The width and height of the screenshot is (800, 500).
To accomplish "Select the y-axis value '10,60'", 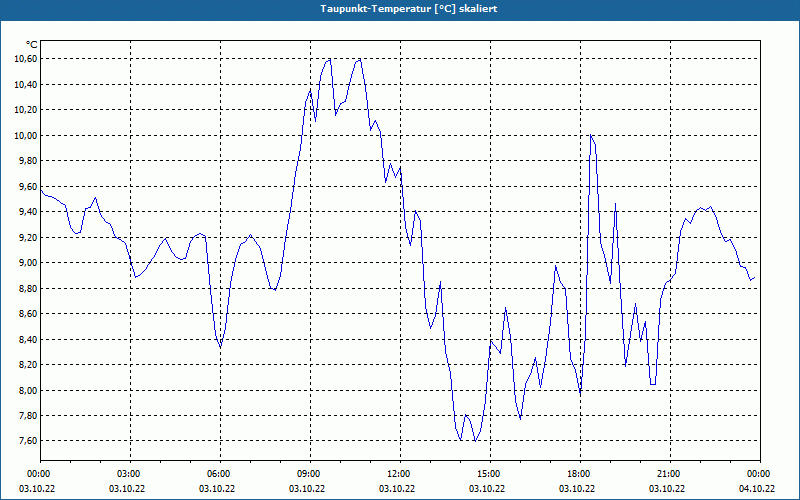I will tap(26, 59).
